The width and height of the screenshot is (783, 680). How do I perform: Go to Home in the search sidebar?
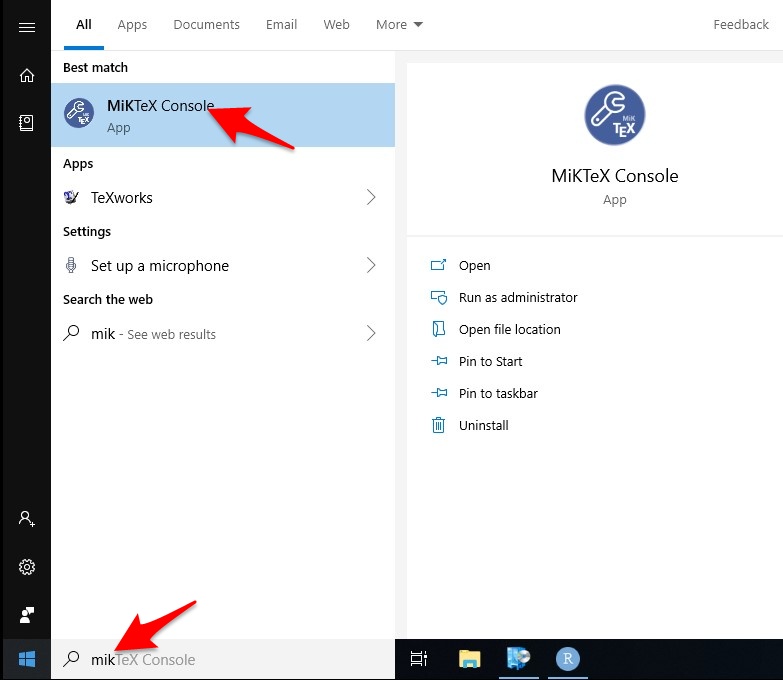point(26,75)
